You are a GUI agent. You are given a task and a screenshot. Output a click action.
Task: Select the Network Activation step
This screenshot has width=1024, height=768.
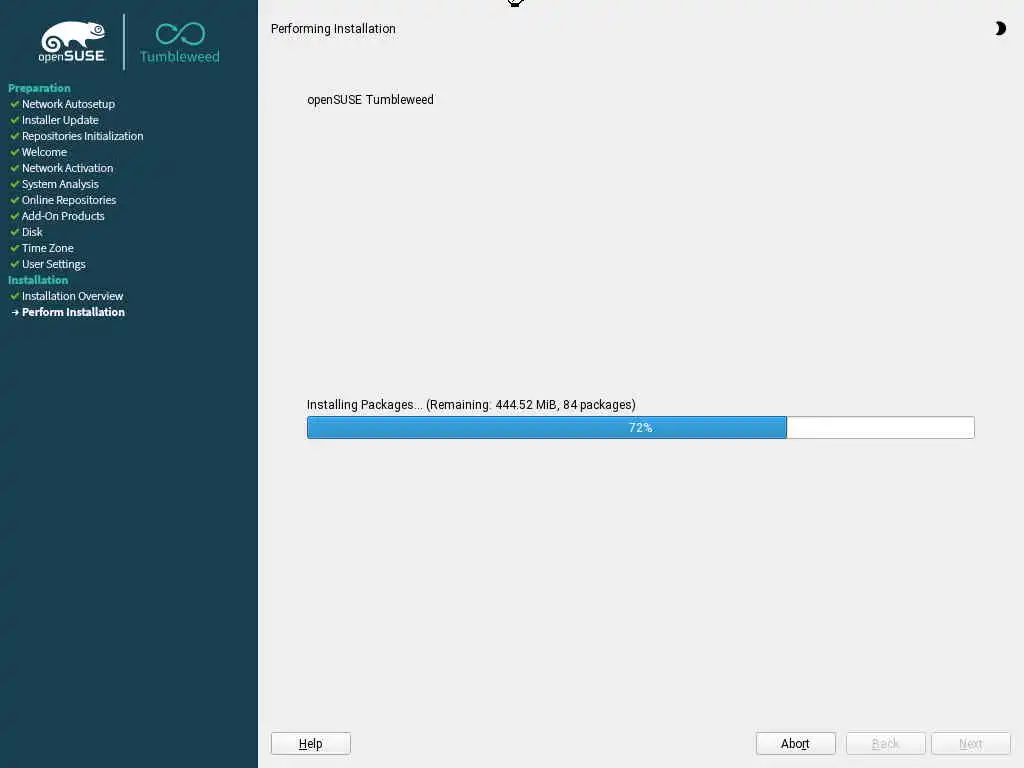point(67,168)
